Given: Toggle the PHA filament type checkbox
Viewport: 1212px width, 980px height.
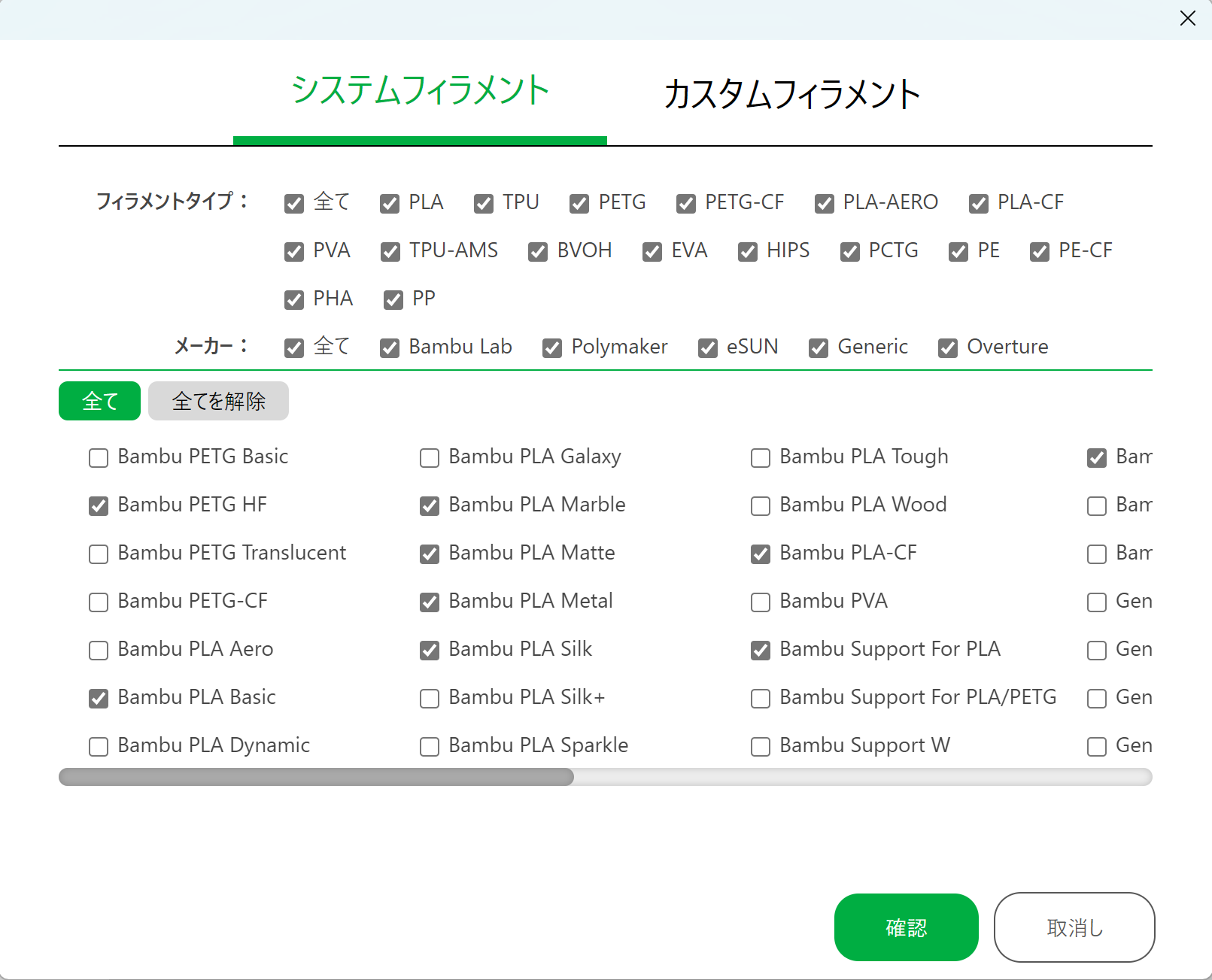Looking at the screenshot, I should [x=294, y=299].
